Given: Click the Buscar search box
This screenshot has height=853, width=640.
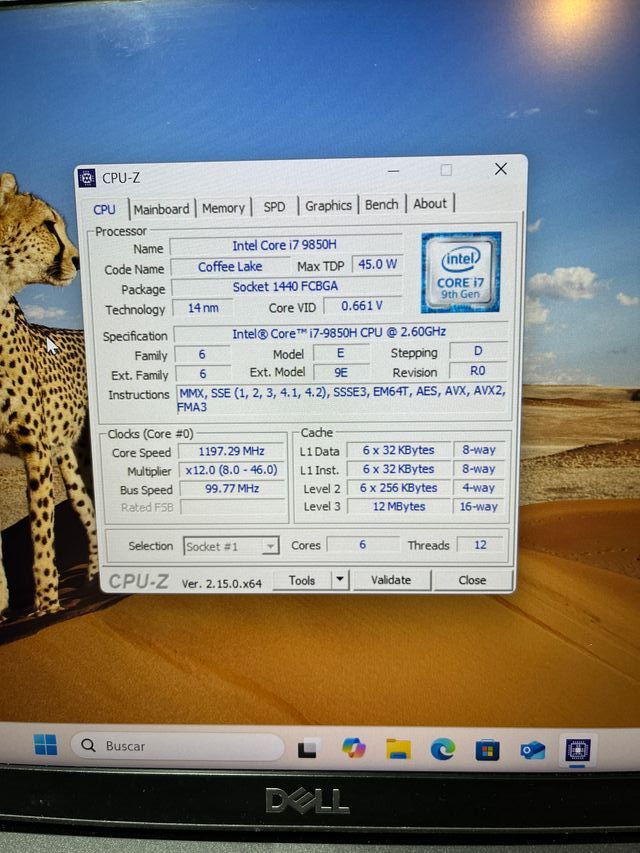Looking at the screenshot, I should (x=177, y=746).
